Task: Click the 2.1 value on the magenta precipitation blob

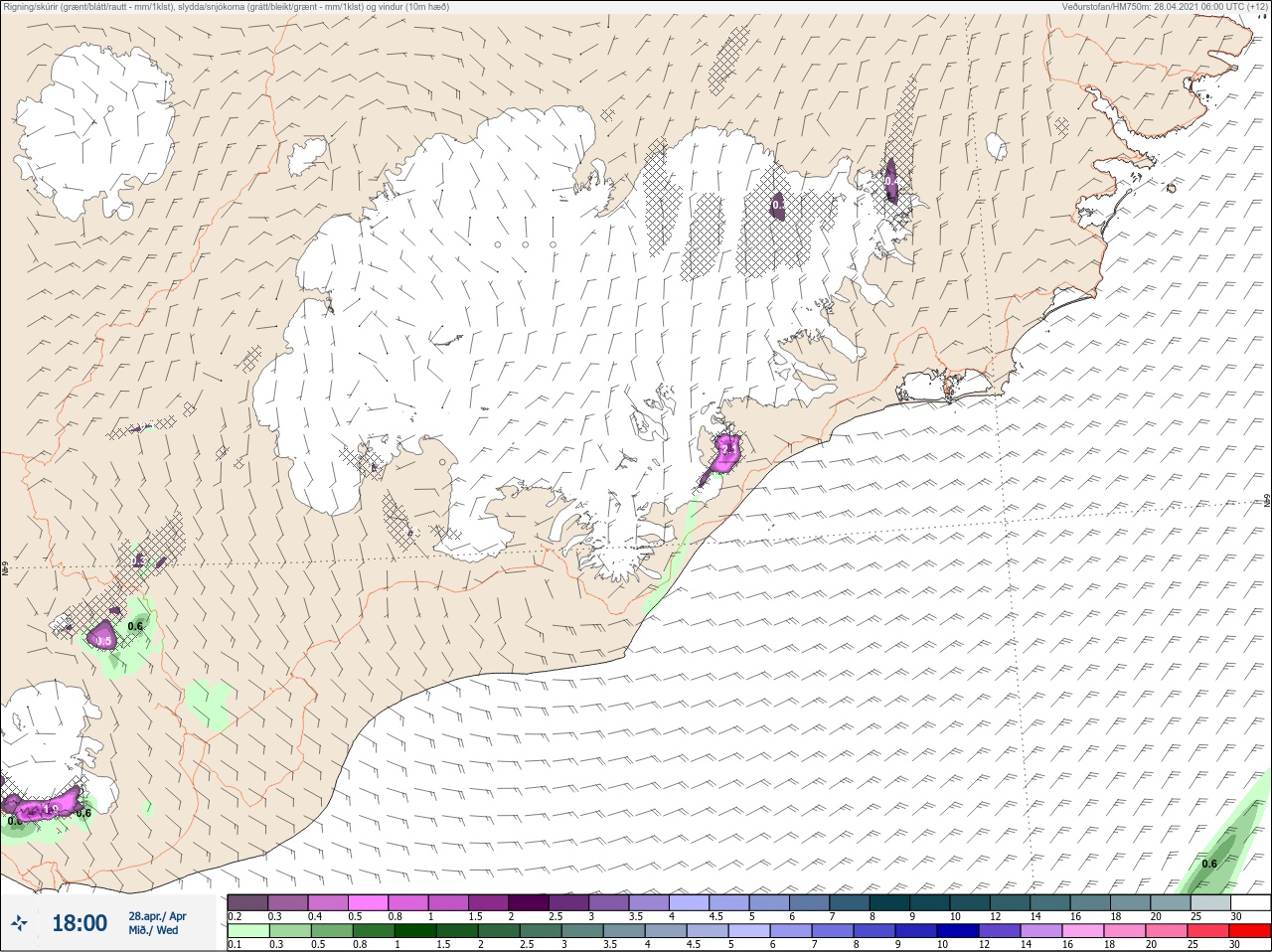Action: [728, 449]
